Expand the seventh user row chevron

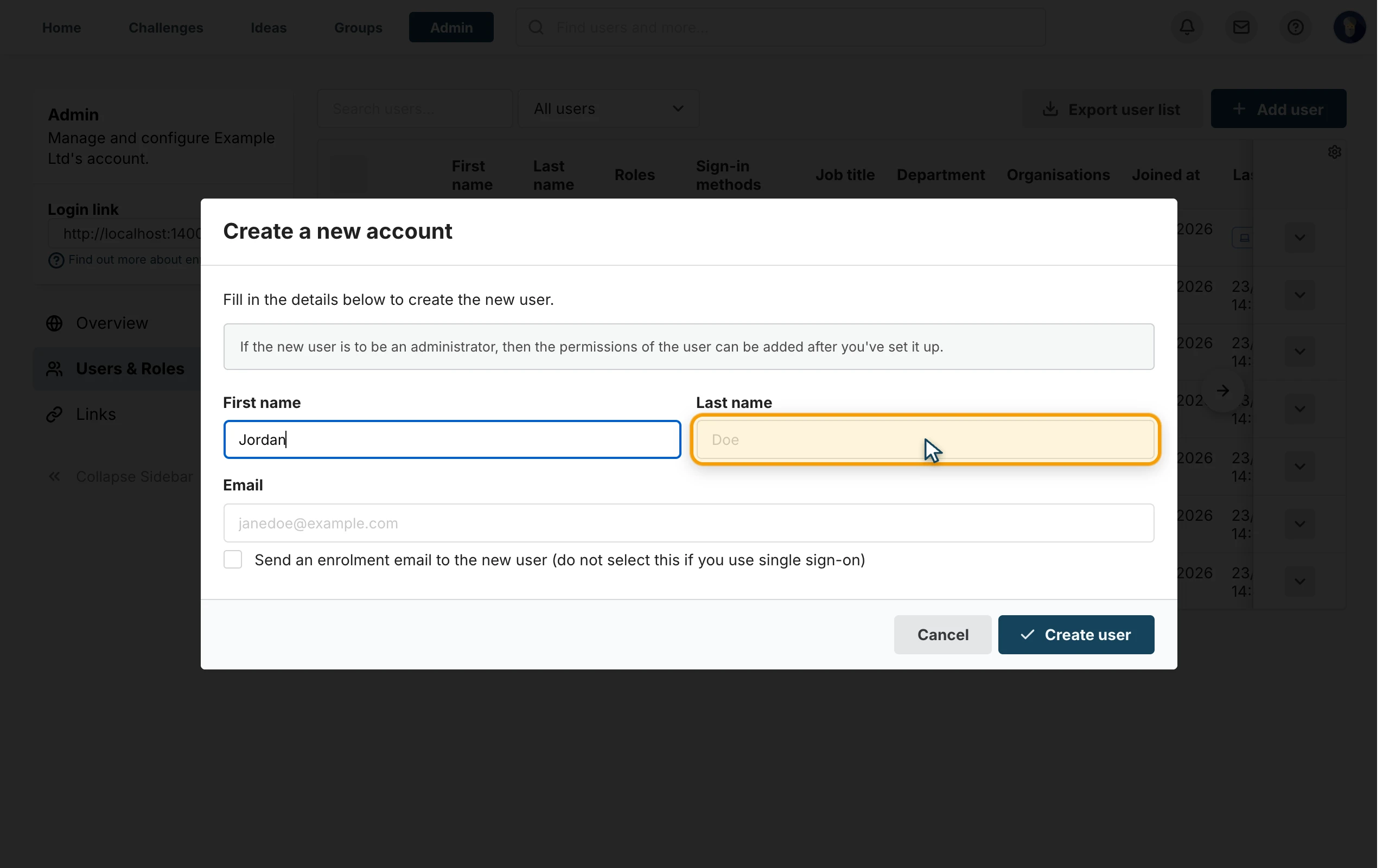1299,582
